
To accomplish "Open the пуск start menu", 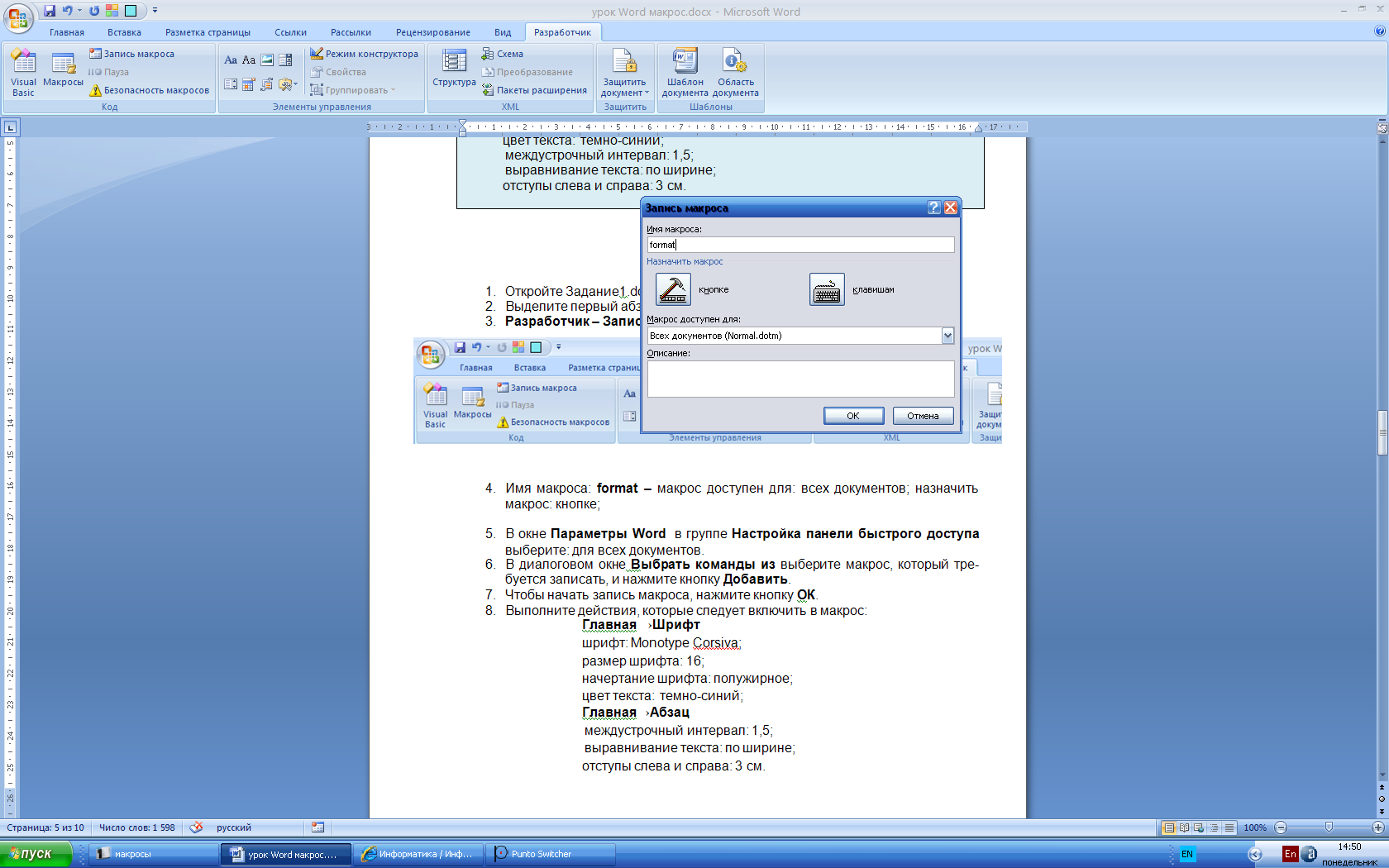I will coord(36,854).
